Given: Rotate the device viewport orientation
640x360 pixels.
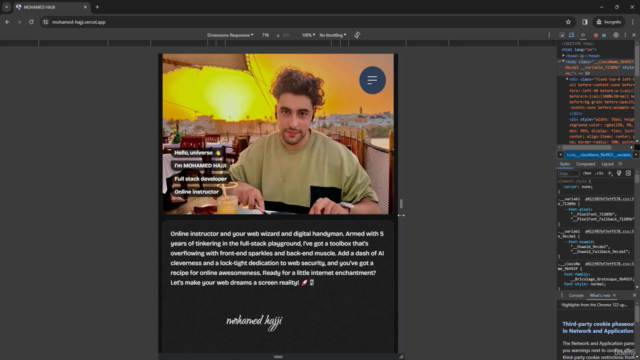Looking at the screenshot, I should [357, 35].
